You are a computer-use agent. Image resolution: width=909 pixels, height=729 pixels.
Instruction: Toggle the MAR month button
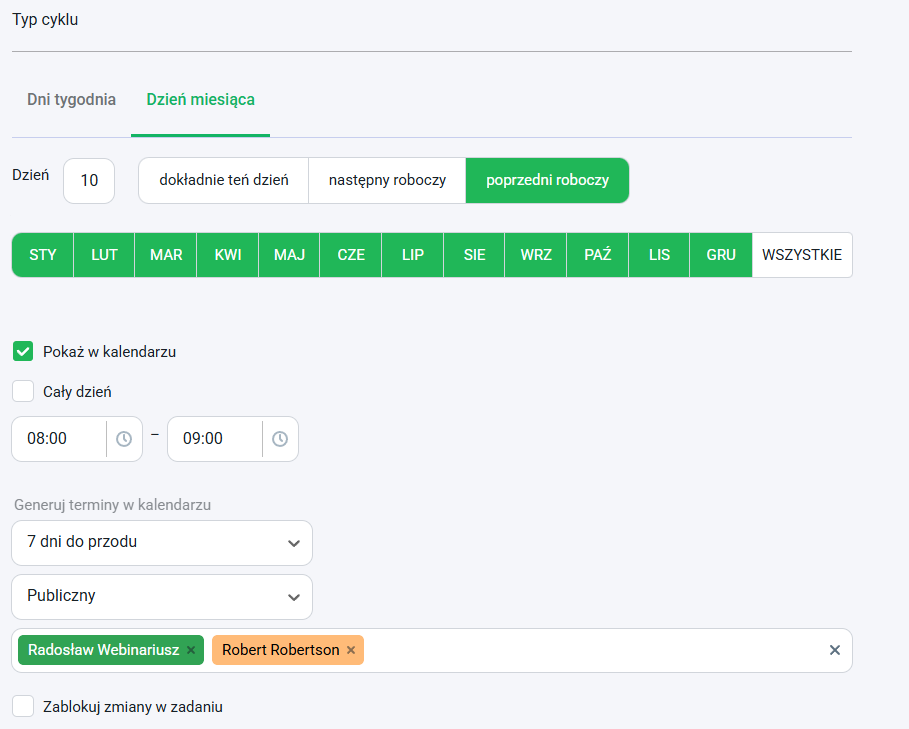(166, 255)
